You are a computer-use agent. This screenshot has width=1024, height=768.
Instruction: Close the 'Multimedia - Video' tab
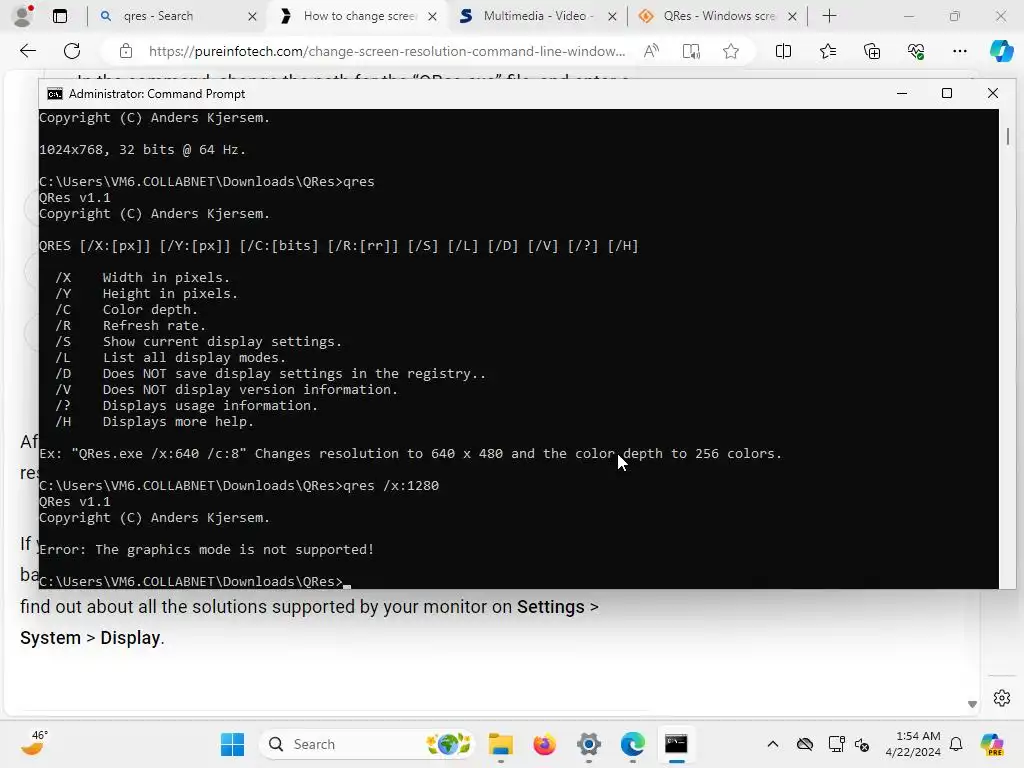612,16
